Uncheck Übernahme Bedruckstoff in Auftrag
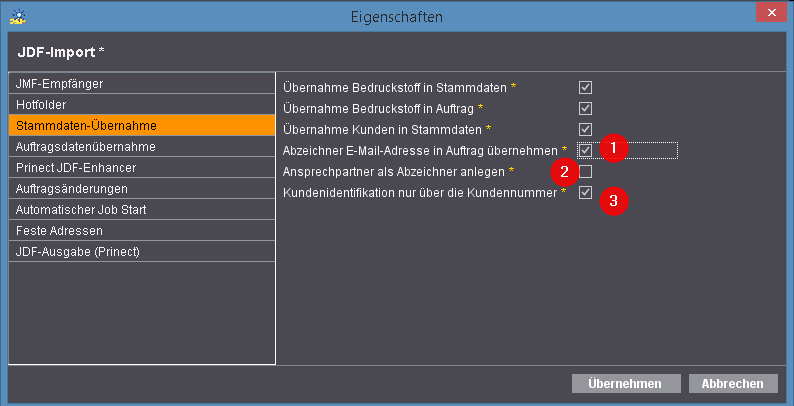Screen dimensions: 794x406 click(x=585, y=108)
